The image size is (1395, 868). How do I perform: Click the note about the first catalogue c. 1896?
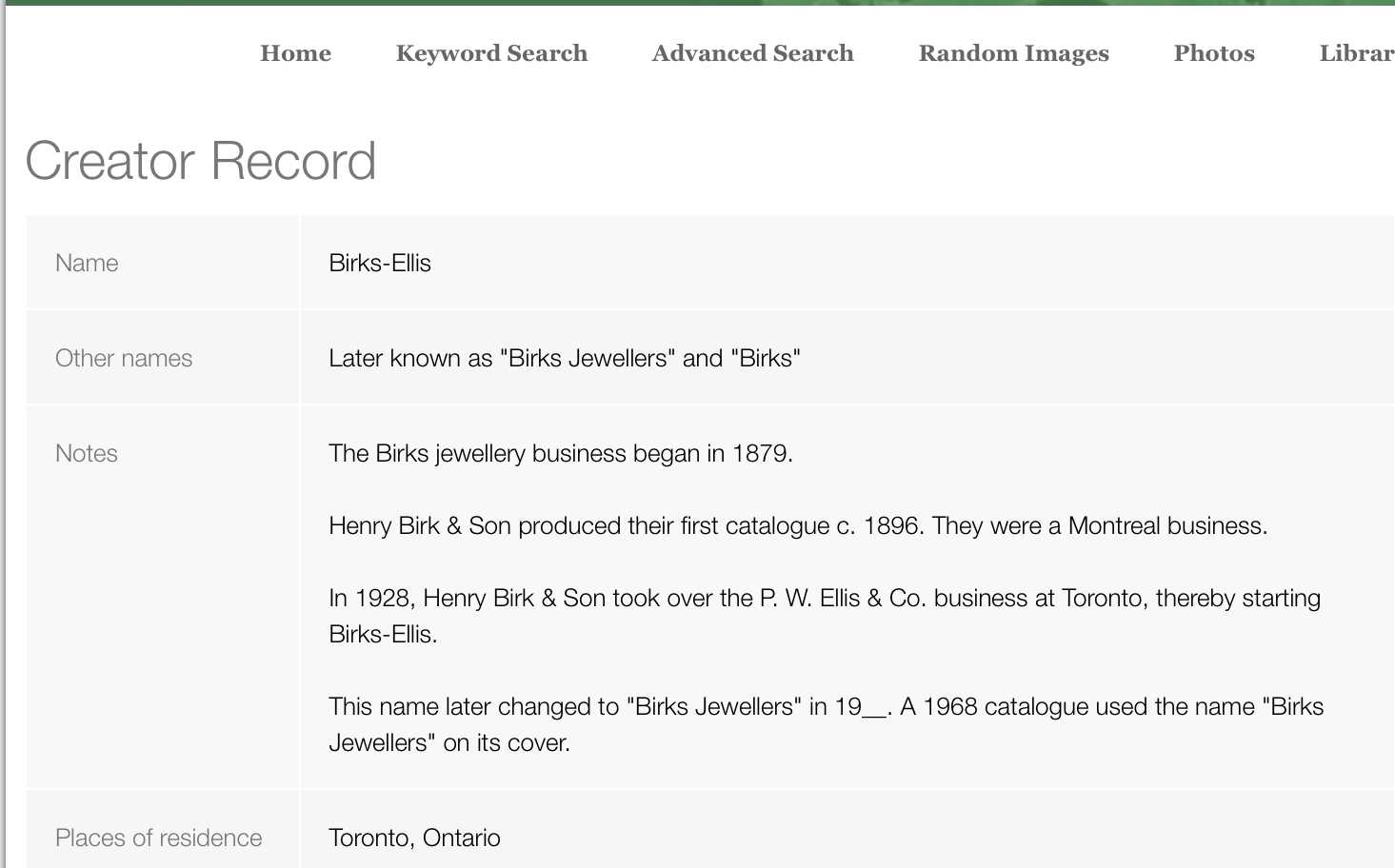pos(797,525)
